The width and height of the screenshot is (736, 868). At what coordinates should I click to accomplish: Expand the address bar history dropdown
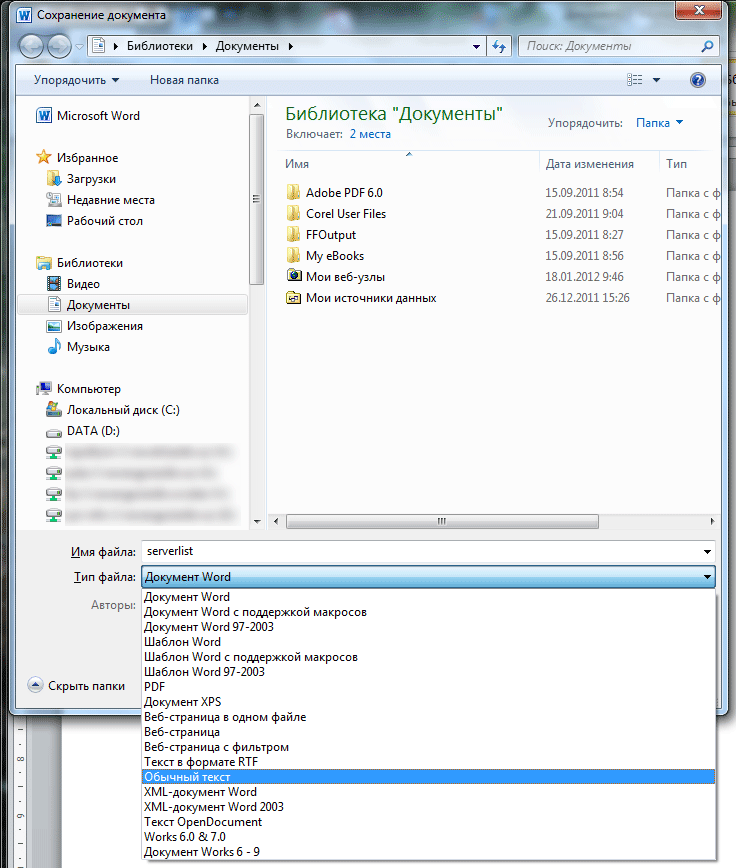point(476,46)
